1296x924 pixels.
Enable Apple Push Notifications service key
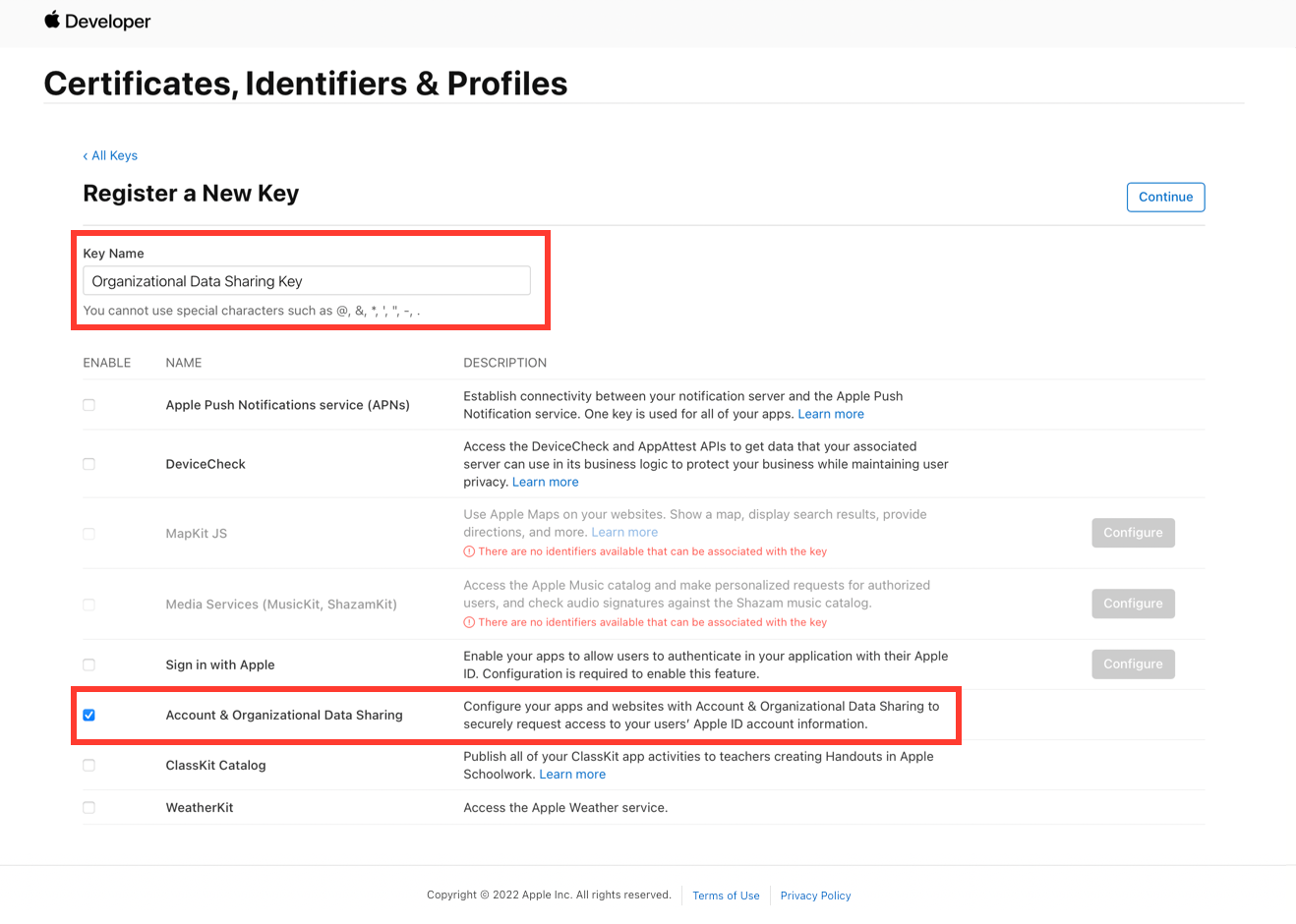88,404
